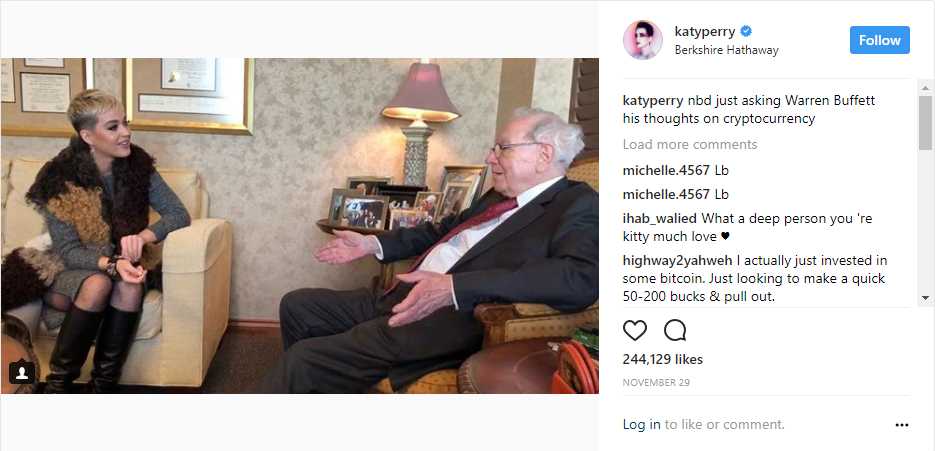Follow the katyperry account
Viewport: 935px width, 451px height.
[x=880, y=40]
